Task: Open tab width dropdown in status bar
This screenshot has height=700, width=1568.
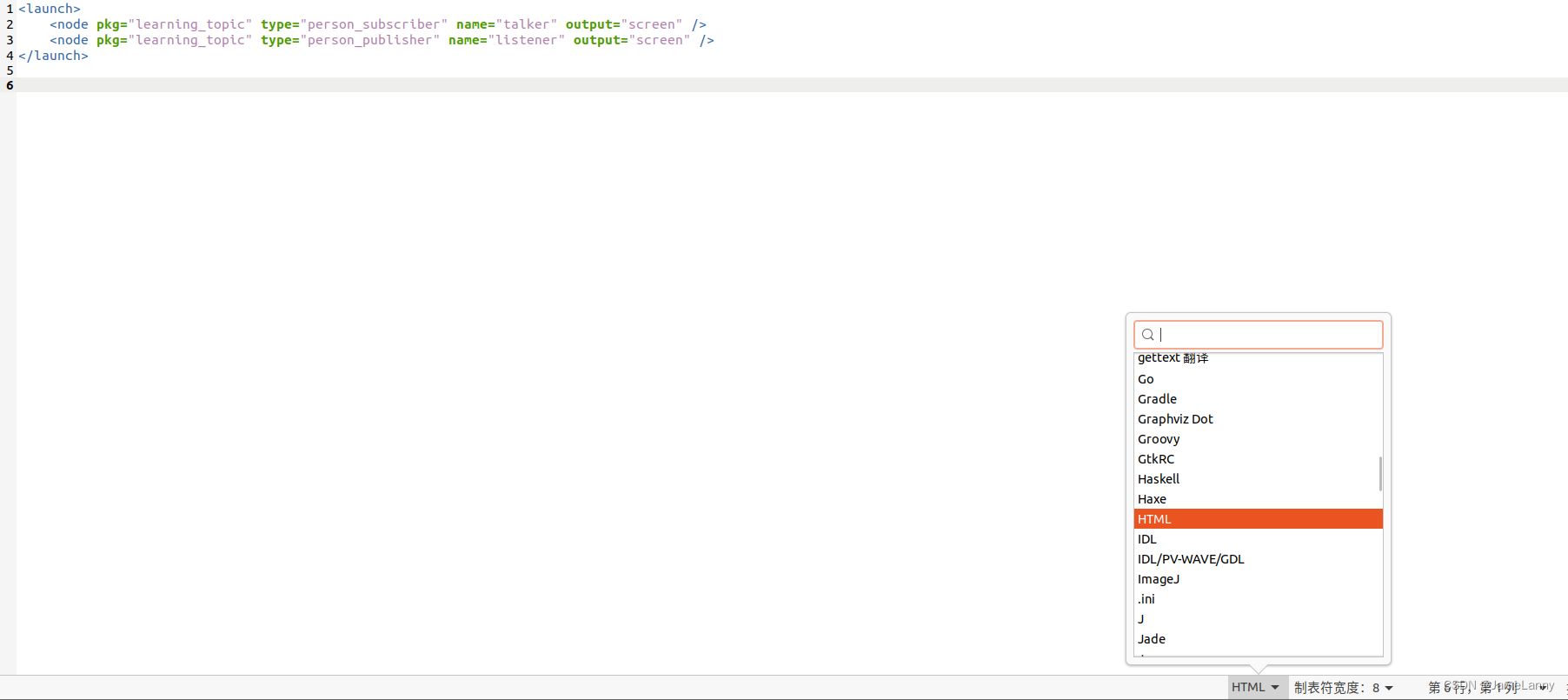Action: click(1344, 687)
